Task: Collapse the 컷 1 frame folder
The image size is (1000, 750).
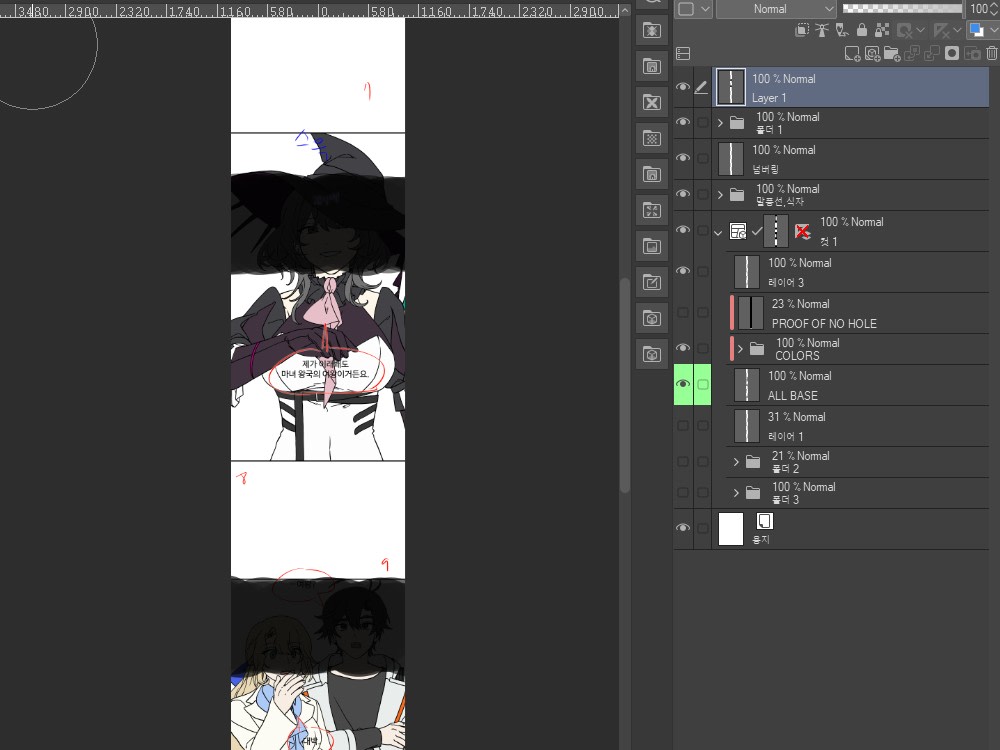Action: [718, 233]
